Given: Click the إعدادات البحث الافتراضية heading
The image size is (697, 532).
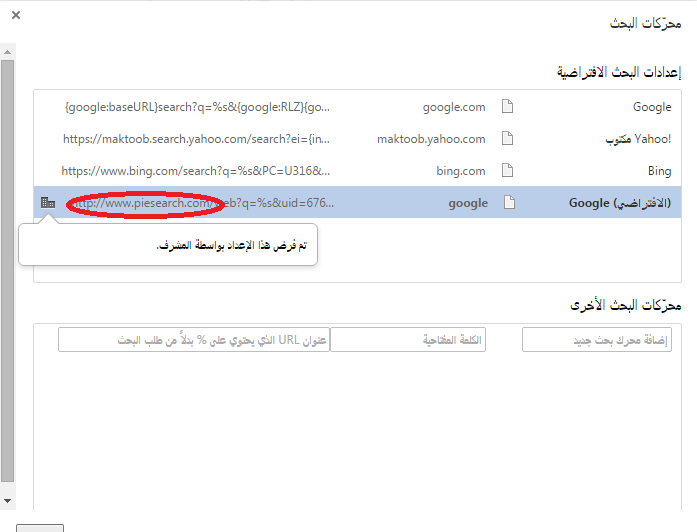Looking at the screenshot, I should point(619,72).
